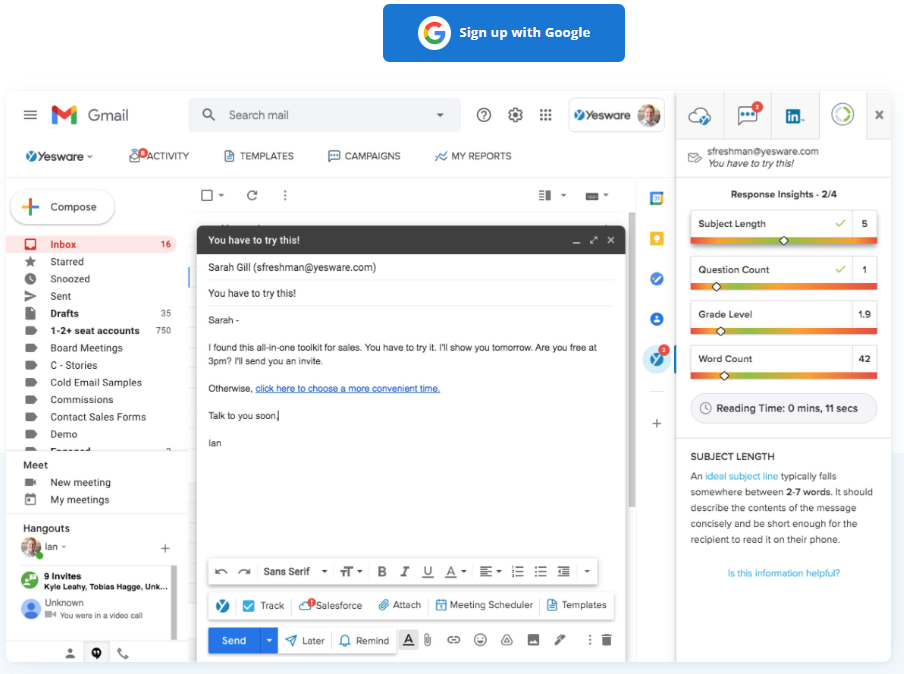Screen dimensions: 904x674
Task: Open LinkedIn tab in Yesware sidebar
Action: 794,115
